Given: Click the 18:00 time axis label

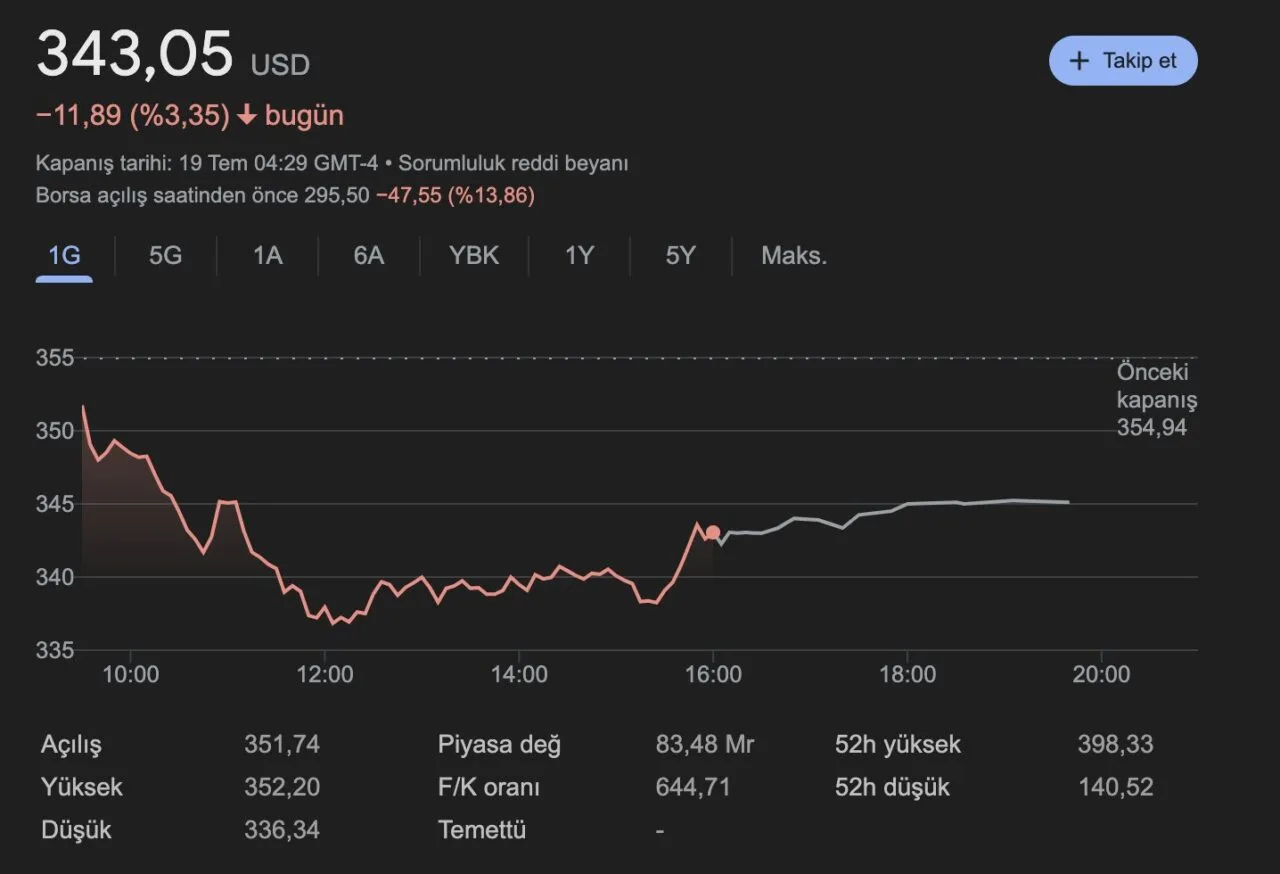Looking at the screenshot, I should click(907, 675).
